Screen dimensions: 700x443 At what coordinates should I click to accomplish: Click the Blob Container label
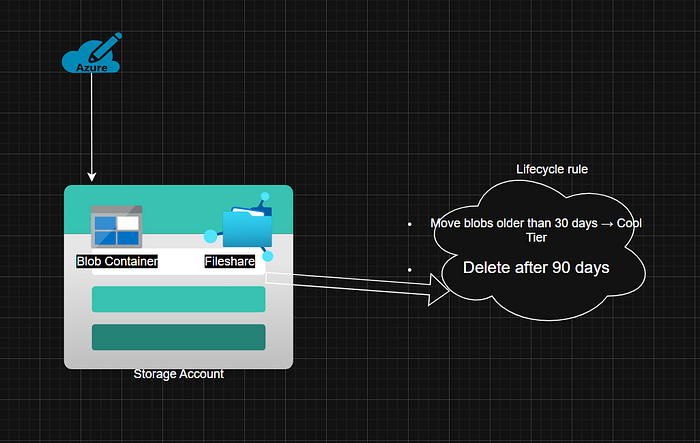click(117, 261)
